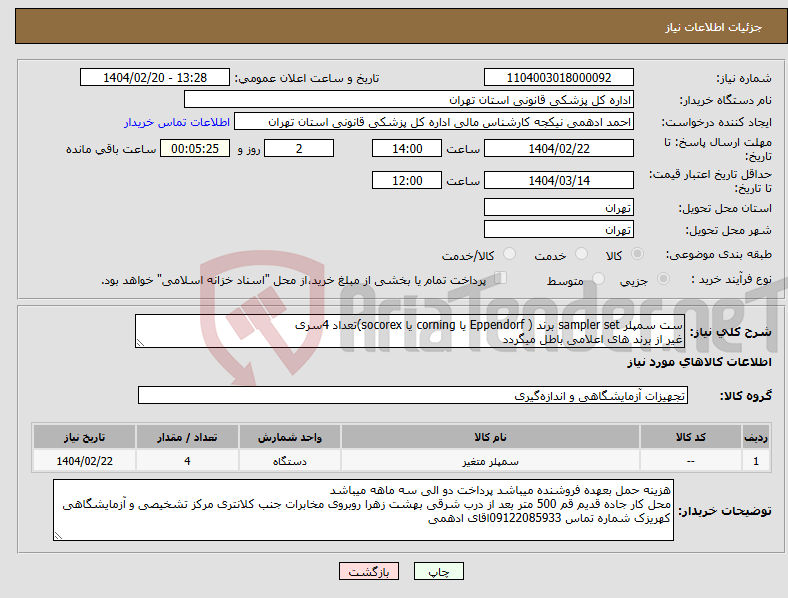This screenshot has height=598, width=788.
Task: Click the quantity cell showing 4
Action: click(x=187, y=461)
